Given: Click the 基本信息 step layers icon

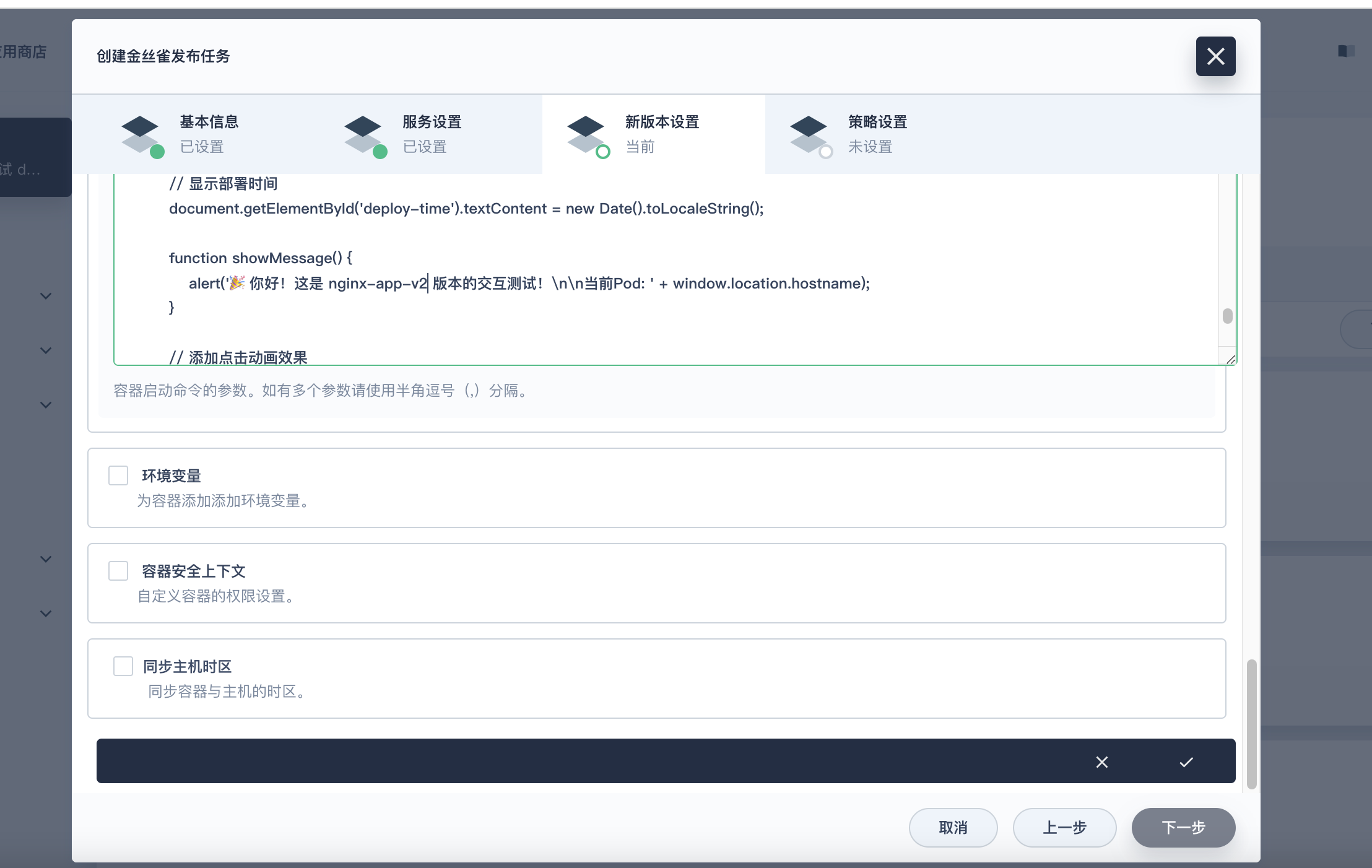Looking at the screenshot, I should [x=141, y=133].
